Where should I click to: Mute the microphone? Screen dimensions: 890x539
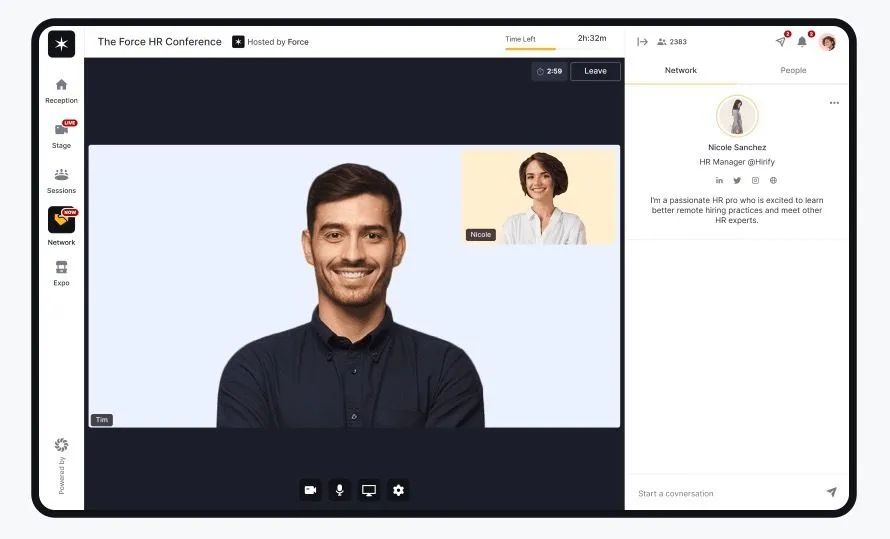pos(339,490)
